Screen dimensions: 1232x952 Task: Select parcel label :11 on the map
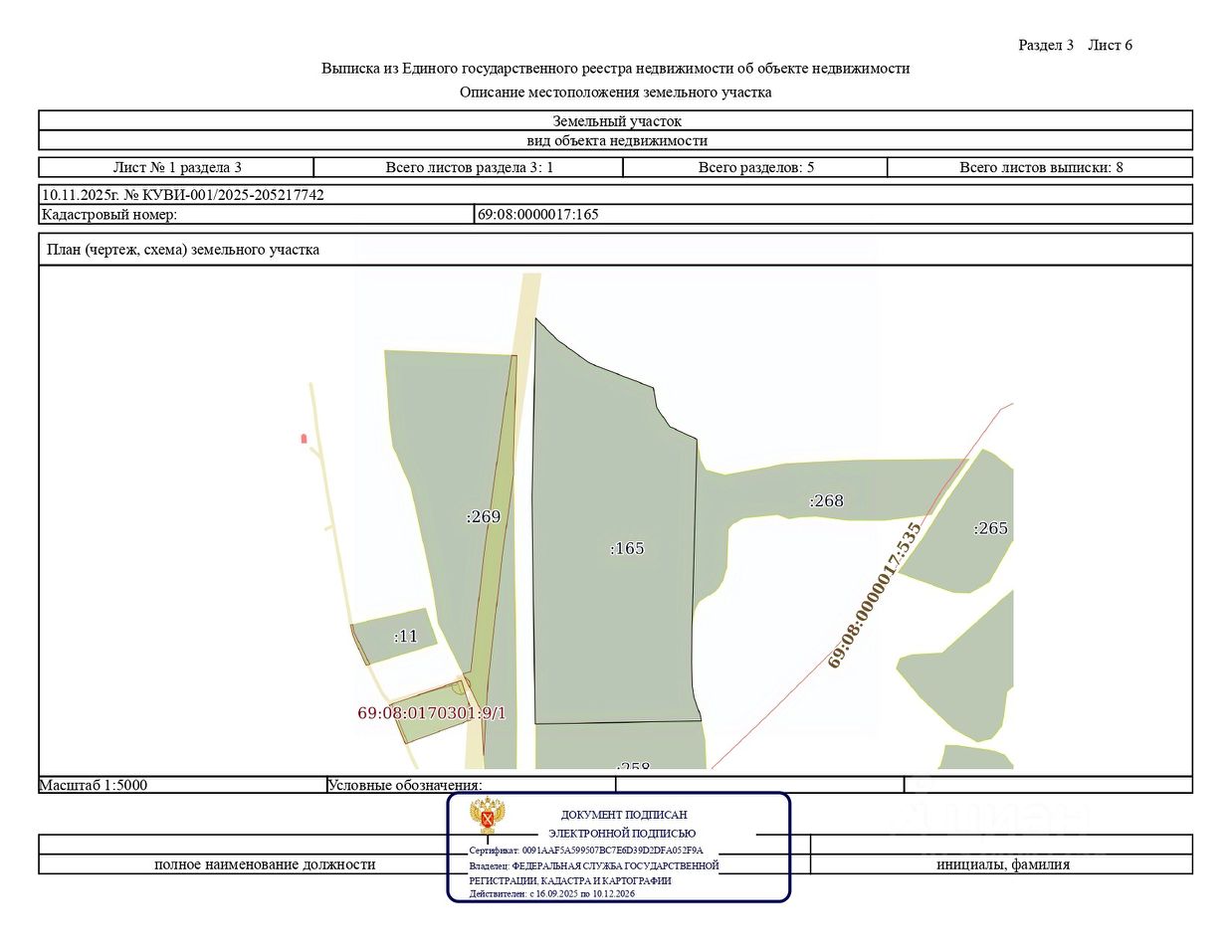point(406,636)
